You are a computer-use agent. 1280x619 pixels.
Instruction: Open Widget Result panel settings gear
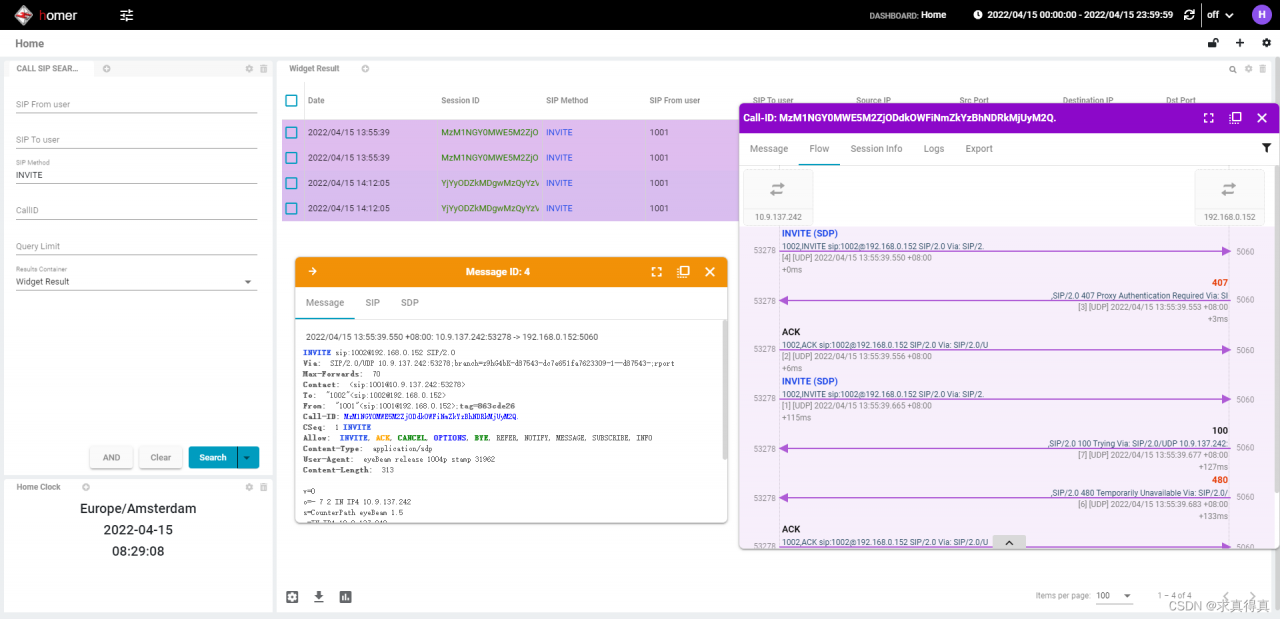[x=1248, y=69]
